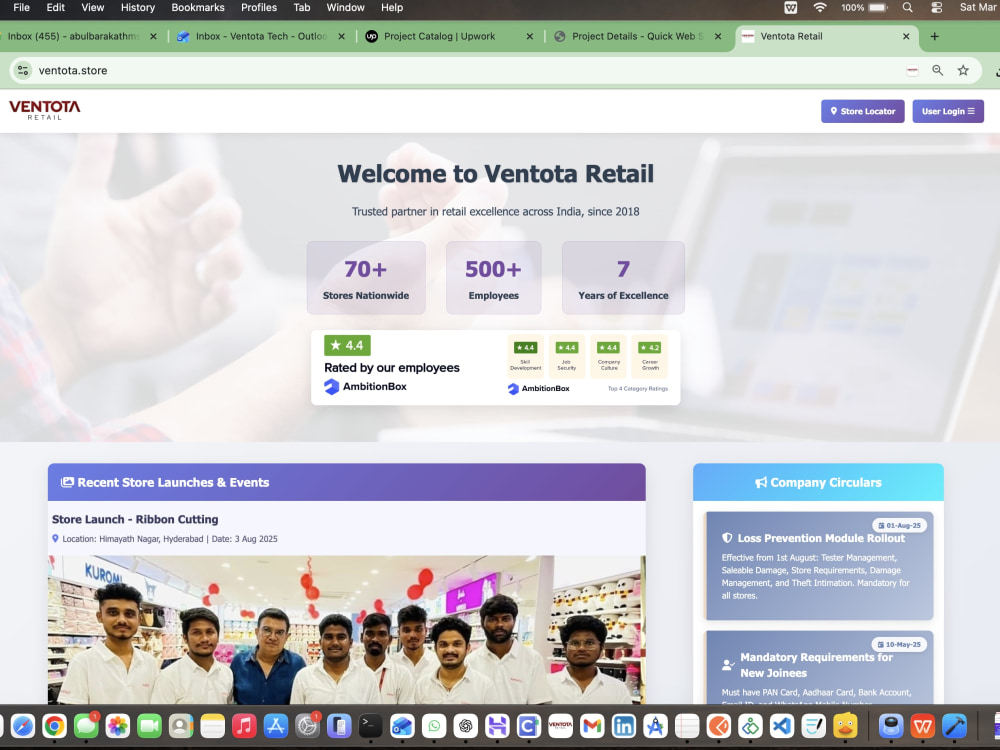Screen dimensions: 1000x750
Task: Open Visual Studio Code from the dock
Action: pyautogui.click(x=782, y=726)
